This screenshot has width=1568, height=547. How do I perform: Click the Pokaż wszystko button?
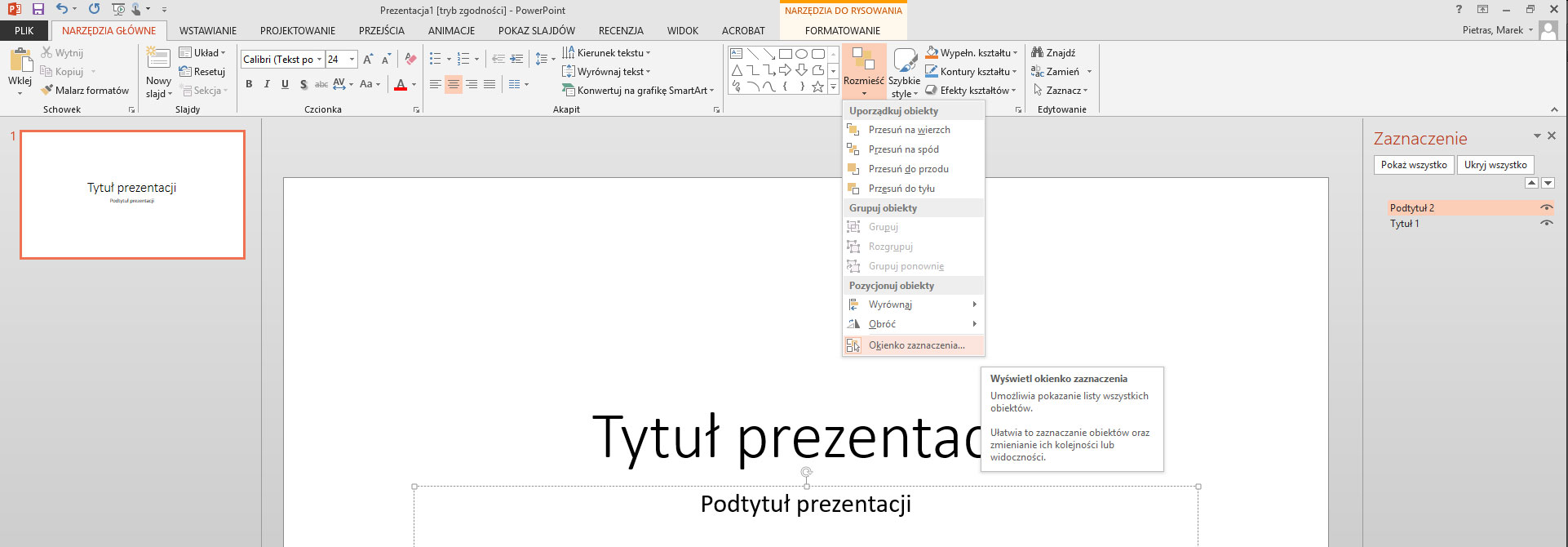point(1413,165)
